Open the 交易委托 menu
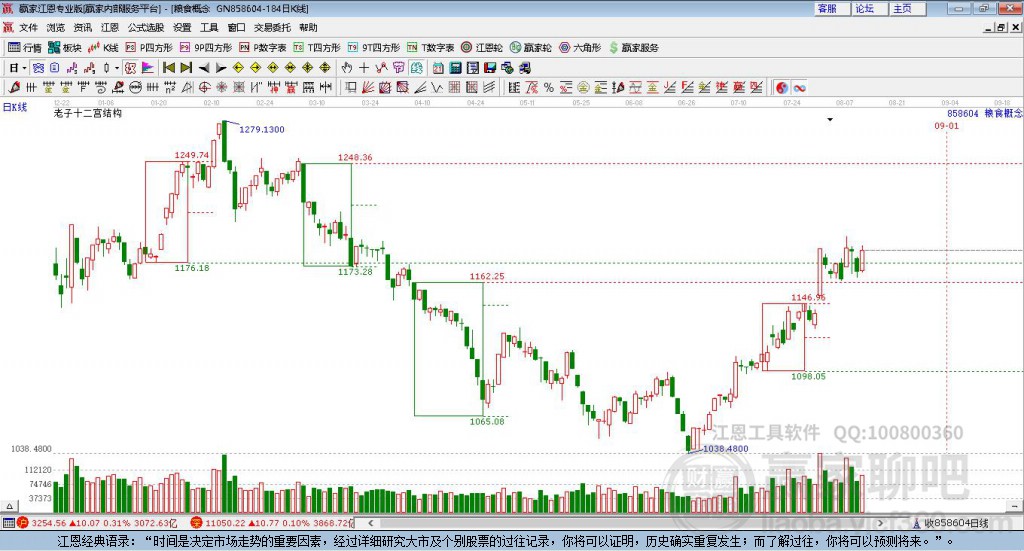1024x551 pixels. pyautogui.click(x=272, y=27)
